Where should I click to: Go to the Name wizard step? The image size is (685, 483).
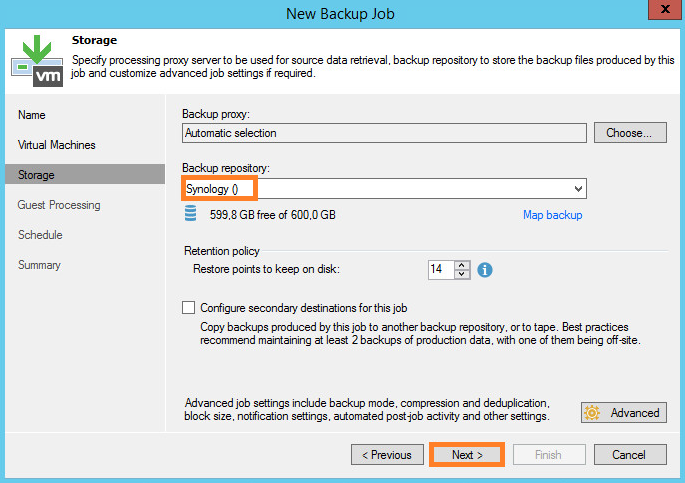(x=31, y=115)
